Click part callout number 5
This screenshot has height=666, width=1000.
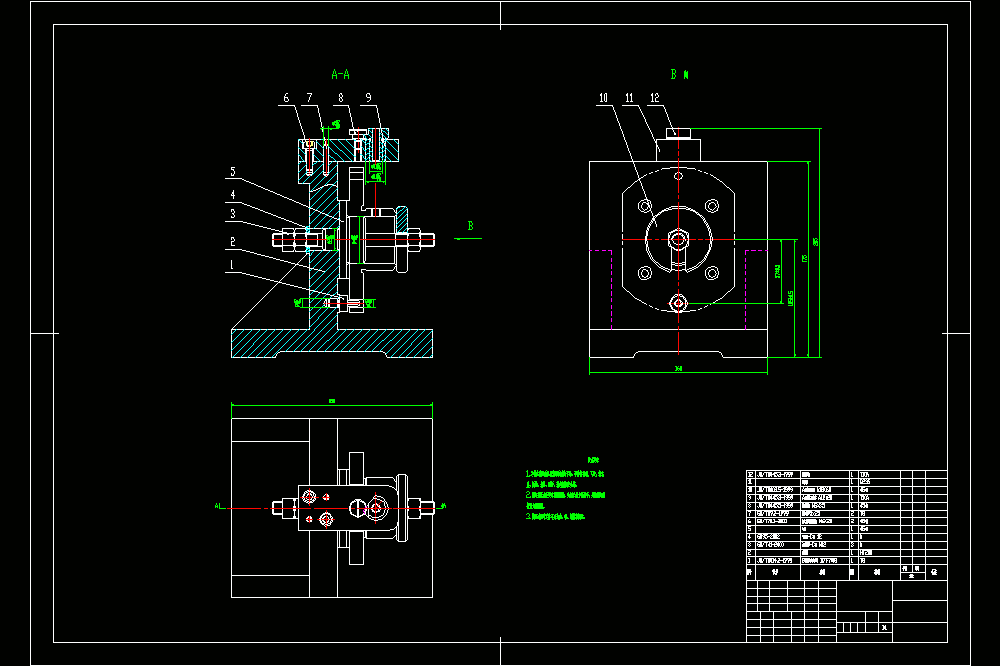coord(233,172)
